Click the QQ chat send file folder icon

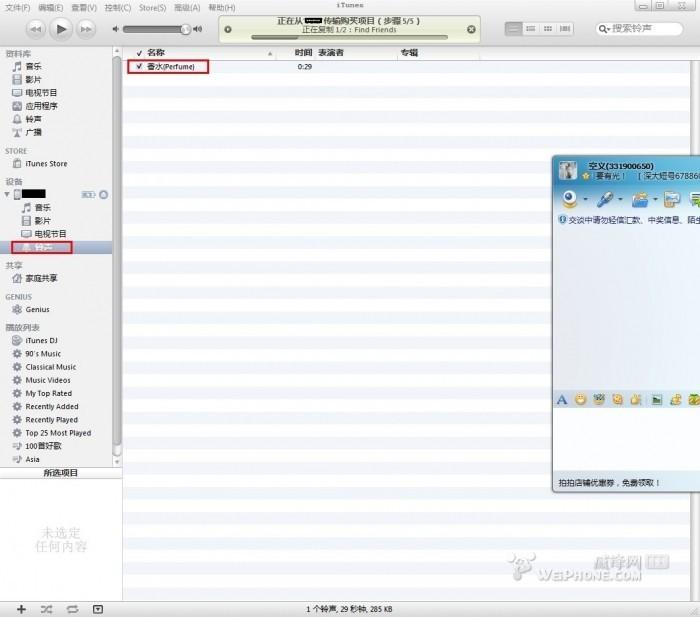(640, 200)
